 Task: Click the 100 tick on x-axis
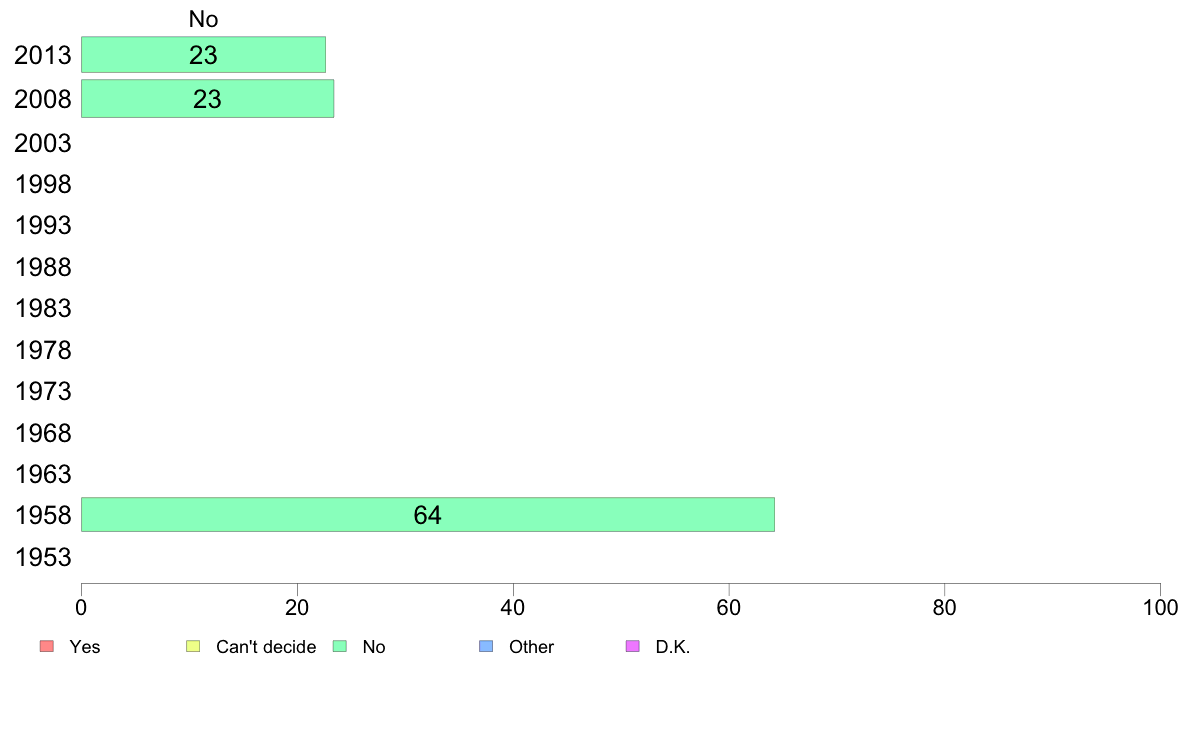coord(1160,607)
